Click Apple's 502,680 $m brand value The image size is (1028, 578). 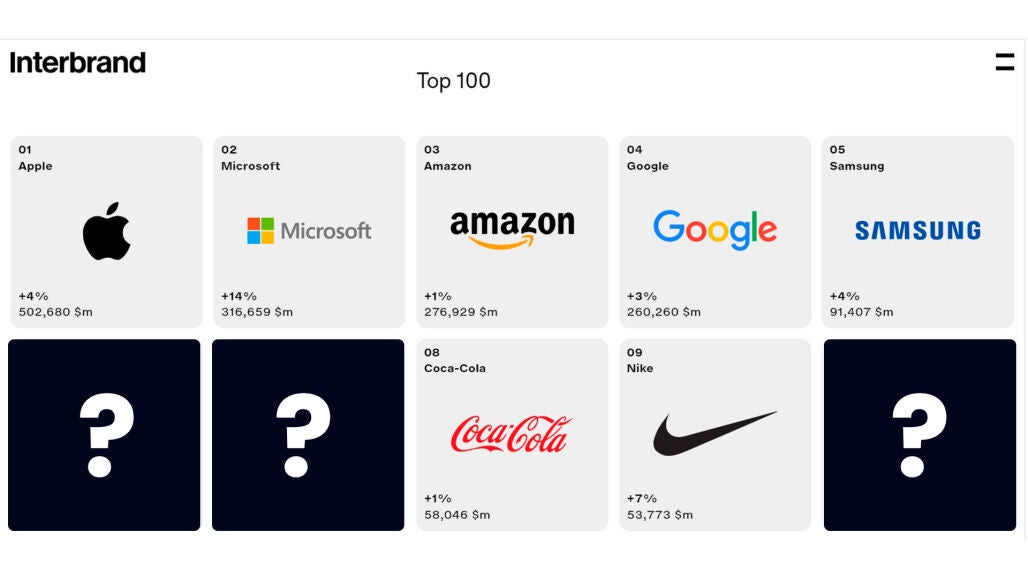[x=56, y=312]
